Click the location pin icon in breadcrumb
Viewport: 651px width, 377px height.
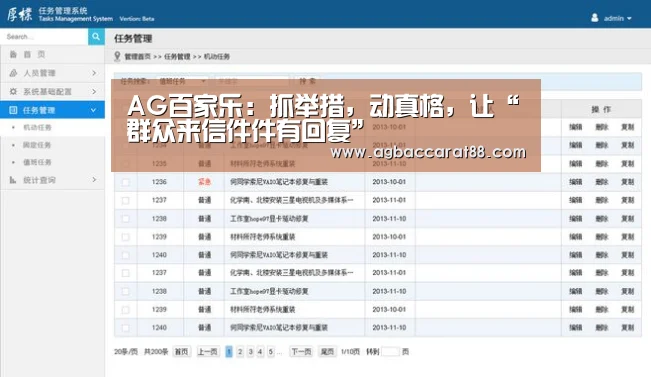click(x=117, y=56)
